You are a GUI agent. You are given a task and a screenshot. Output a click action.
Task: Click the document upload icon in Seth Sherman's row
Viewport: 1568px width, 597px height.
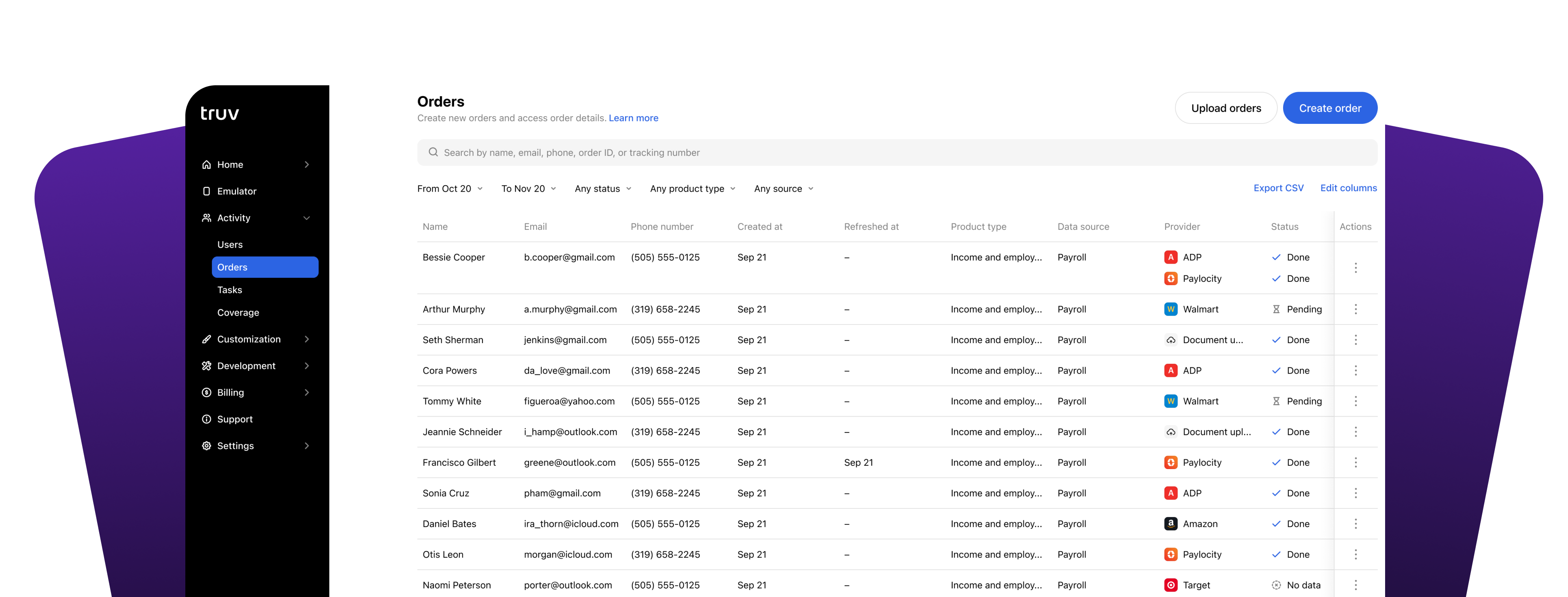1171,340
